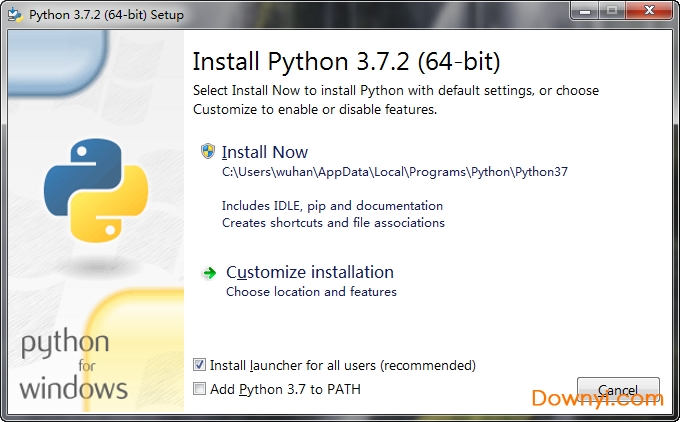Minimize the Python Setup window
Viewport: 680px width, 422px height.
[585, 11]
